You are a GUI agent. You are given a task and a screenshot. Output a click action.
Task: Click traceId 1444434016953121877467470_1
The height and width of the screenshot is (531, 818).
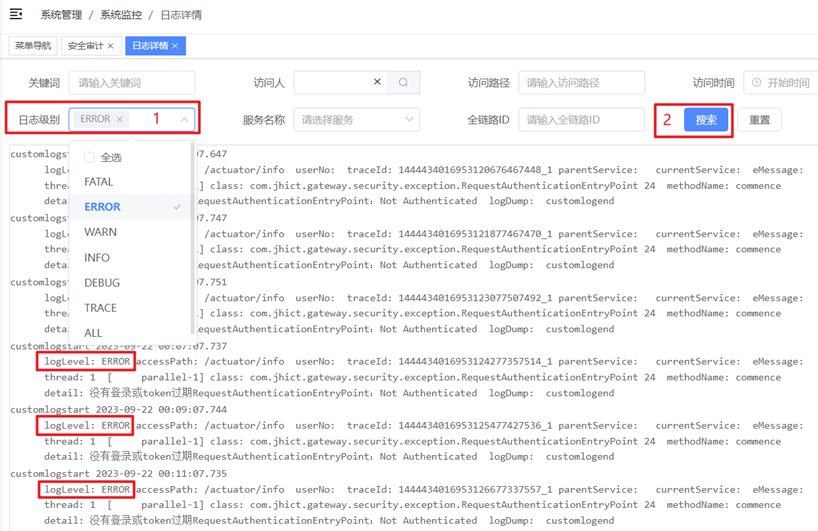coord(450,234)
